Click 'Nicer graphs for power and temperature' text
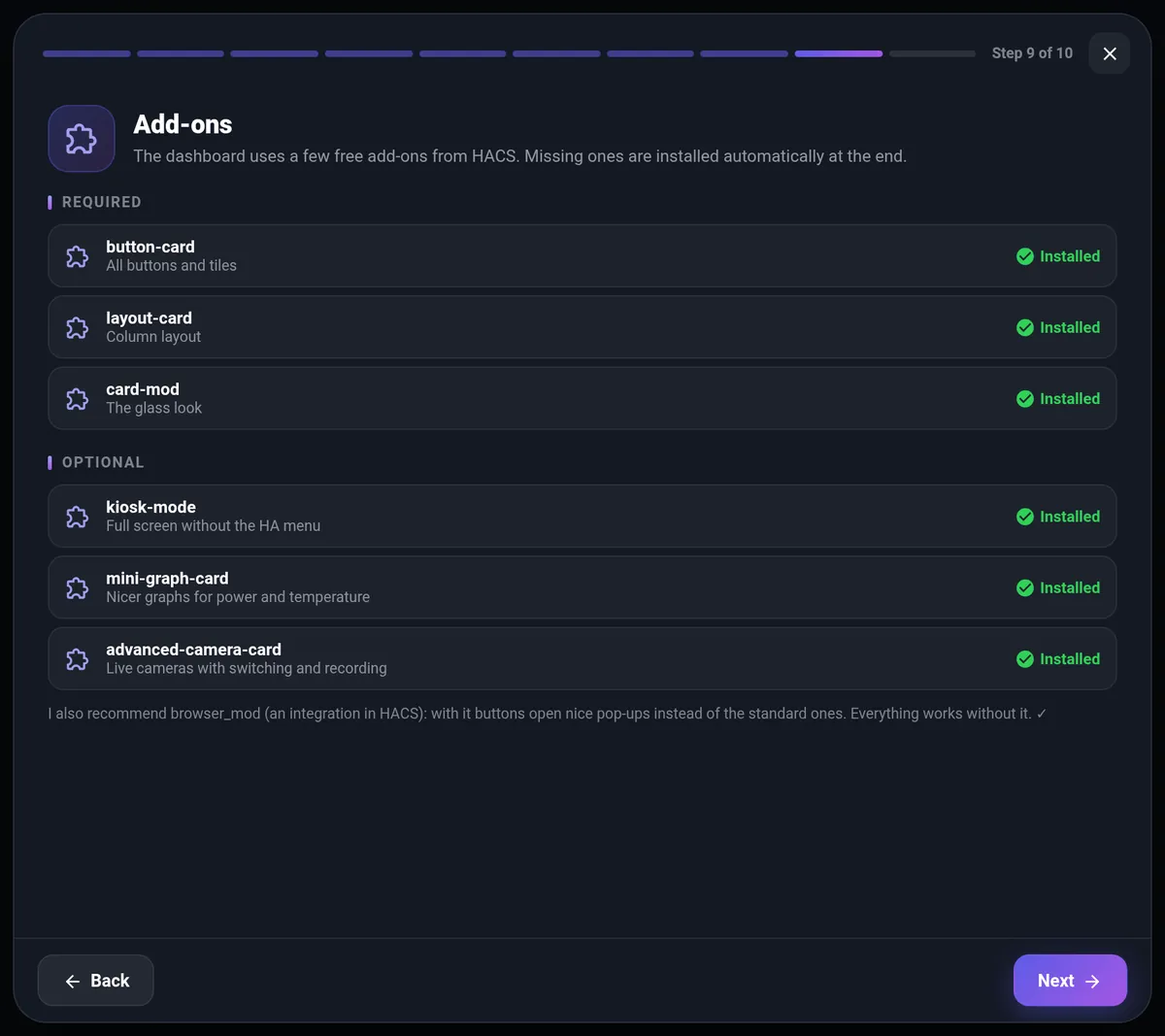Image resolution: width=1165 pixels, height=1036 pixels. [238, 597]
